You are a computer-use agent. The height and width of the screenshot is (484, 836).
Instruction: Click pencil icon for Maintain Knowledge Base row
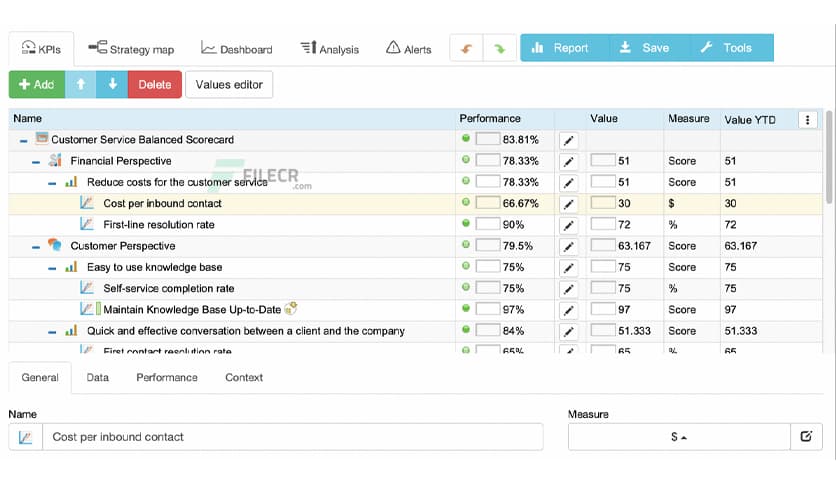click(568, 310)
